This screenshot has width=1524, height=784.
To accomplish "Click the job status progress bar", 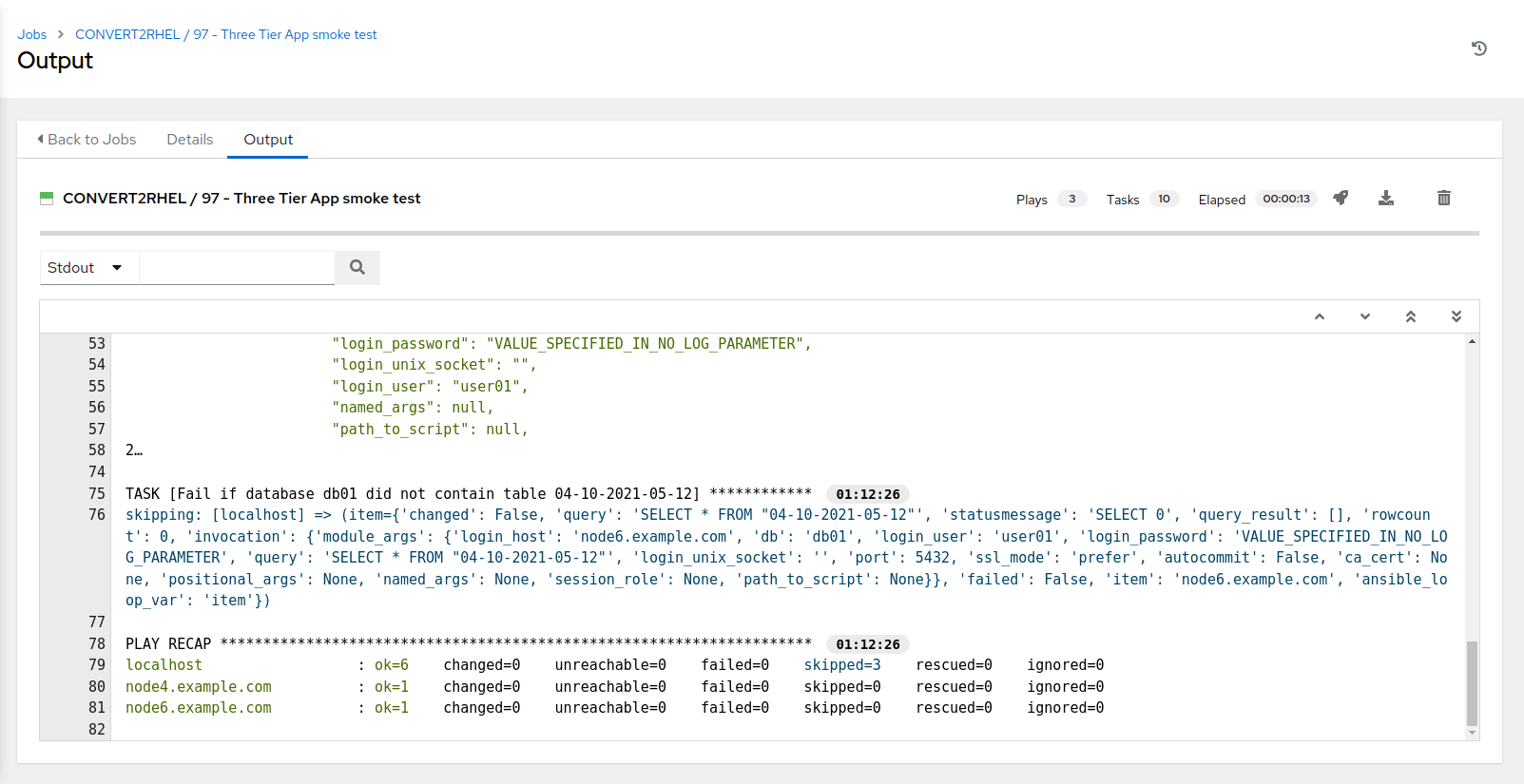I will [759, 233].
